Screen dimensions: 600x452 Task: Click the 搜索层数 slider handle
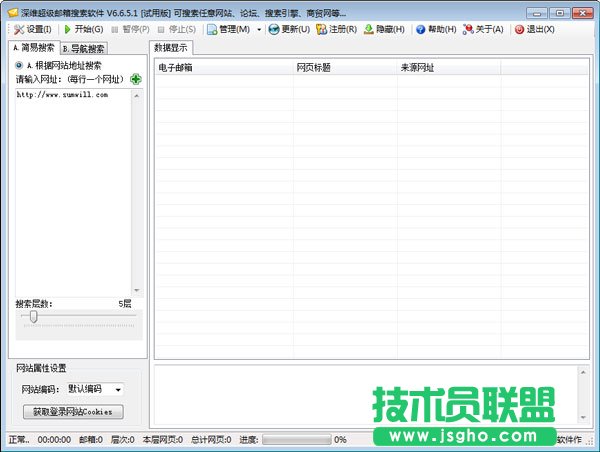[x=34, y=317]
